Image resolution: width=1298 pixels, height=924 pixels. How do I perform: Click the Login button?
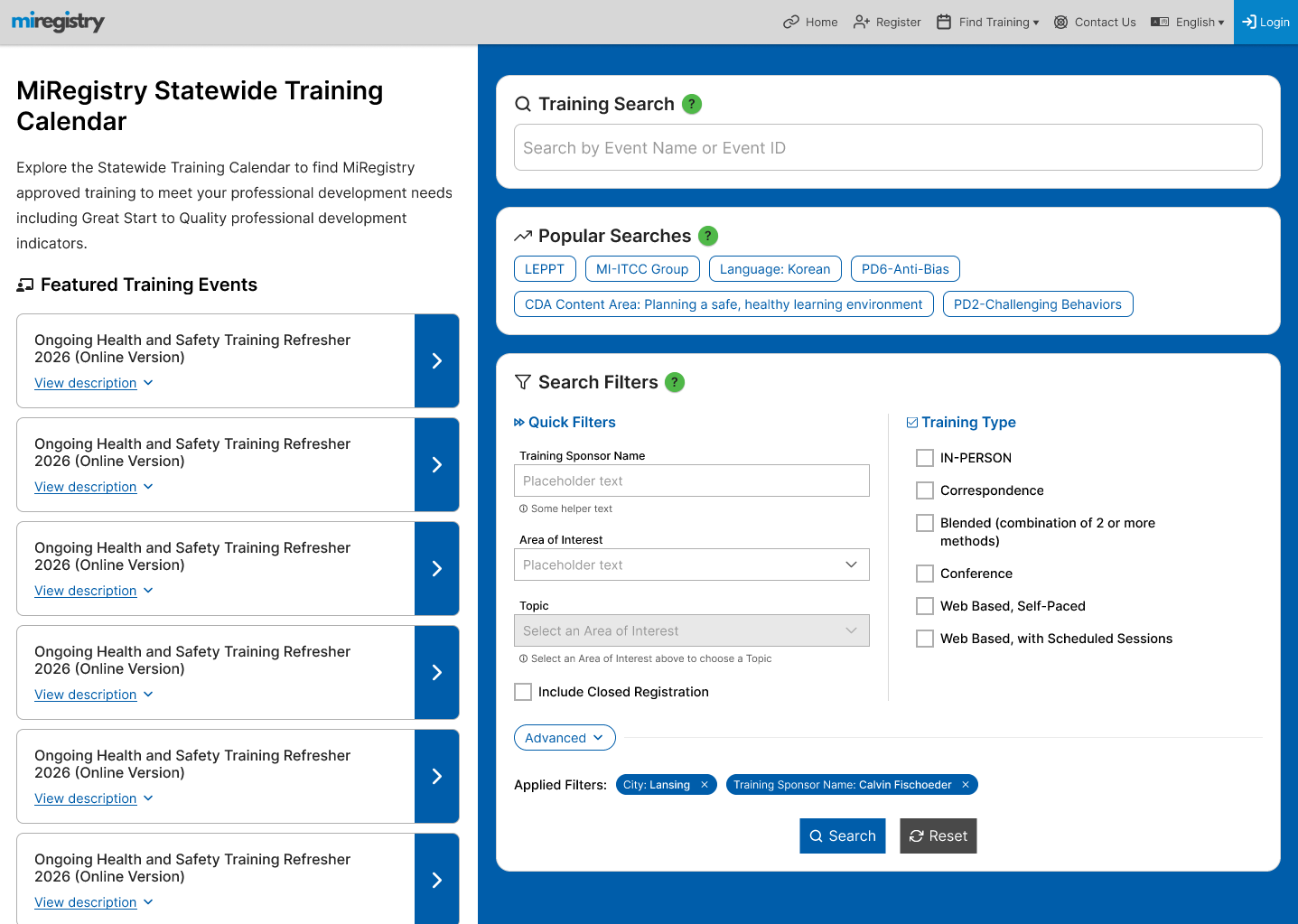coord(1265,23)
